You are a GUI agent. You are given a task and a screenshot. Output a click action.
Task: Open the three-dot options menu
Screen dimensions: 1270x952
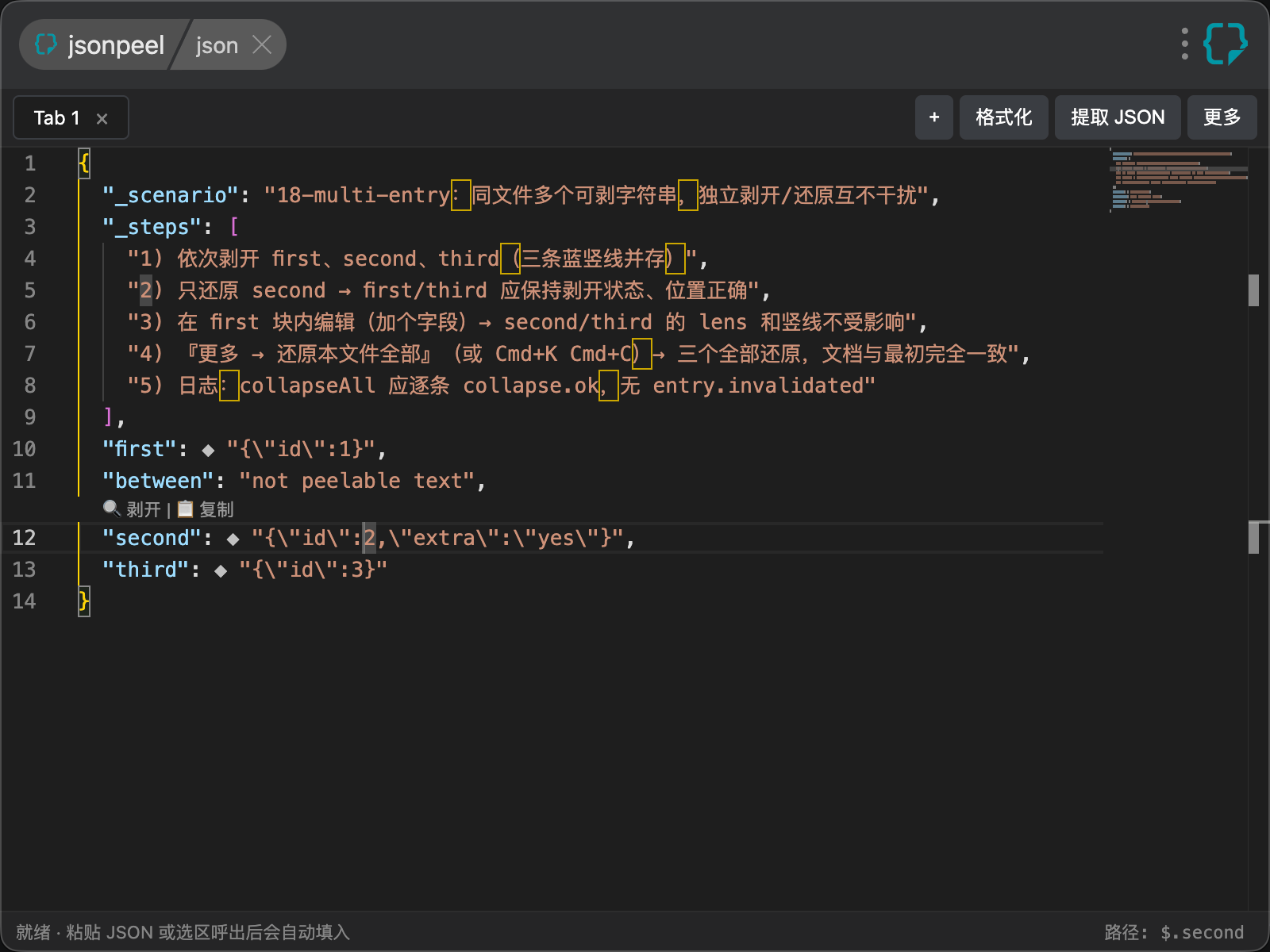pos(1184,44)
